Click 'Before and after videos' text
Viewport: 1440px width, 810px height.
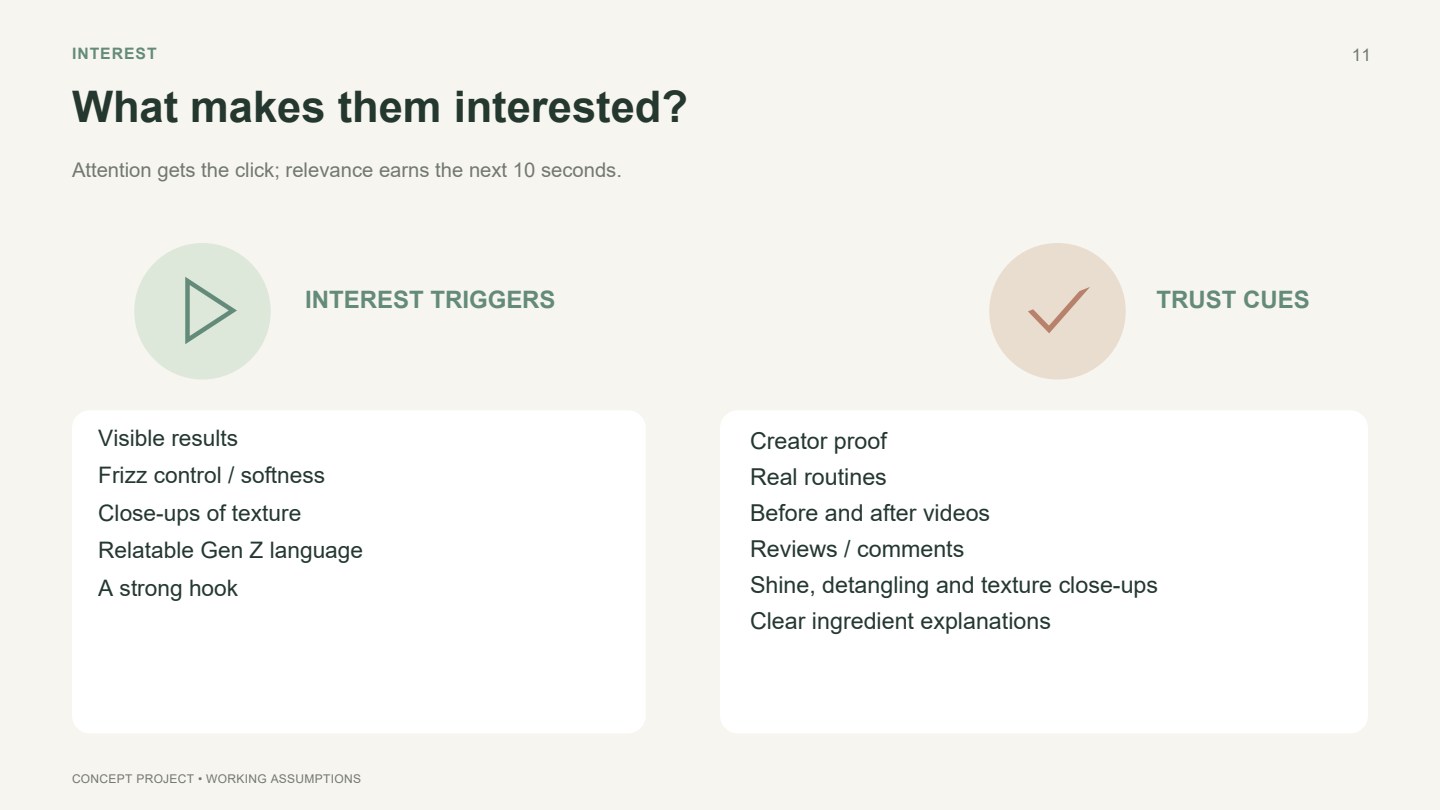(870, 513)
